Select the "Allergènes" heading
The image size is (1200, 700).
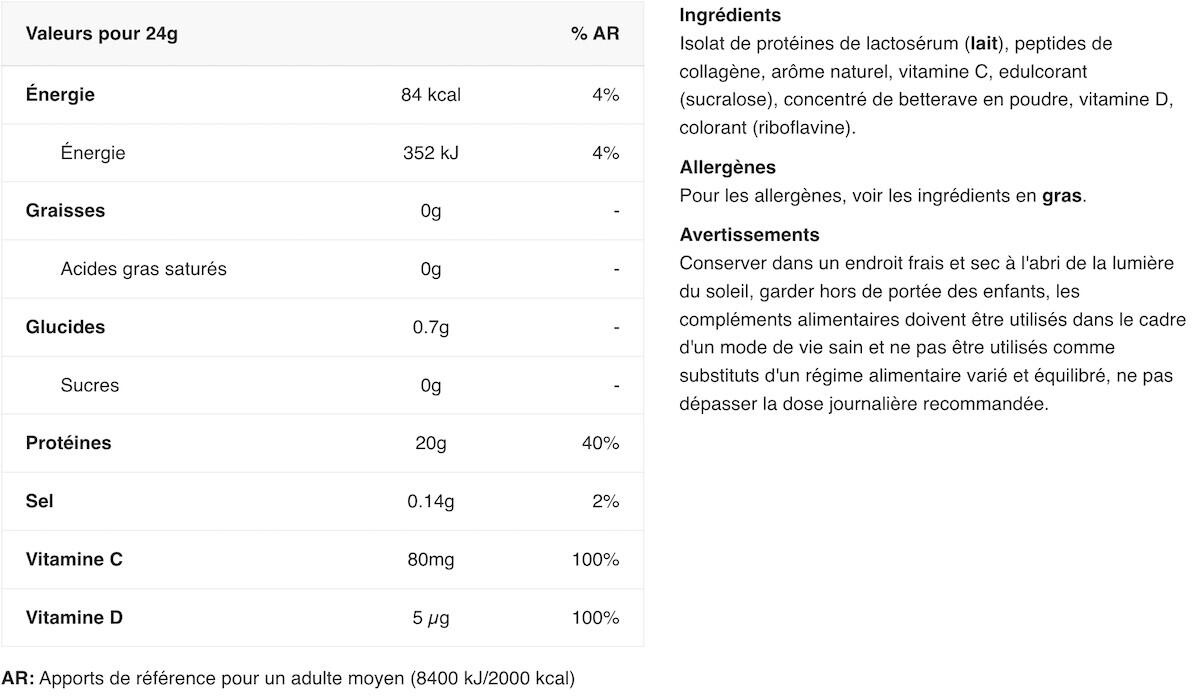[x=727, y=168]
